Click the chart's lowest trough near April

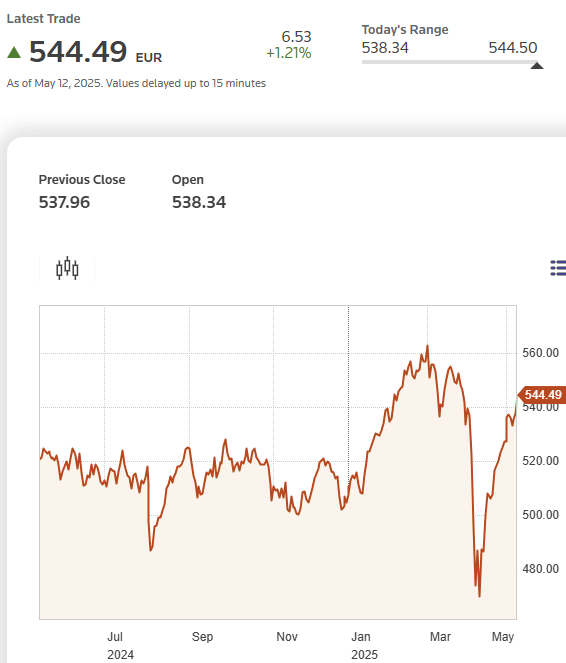pos(479,595)
